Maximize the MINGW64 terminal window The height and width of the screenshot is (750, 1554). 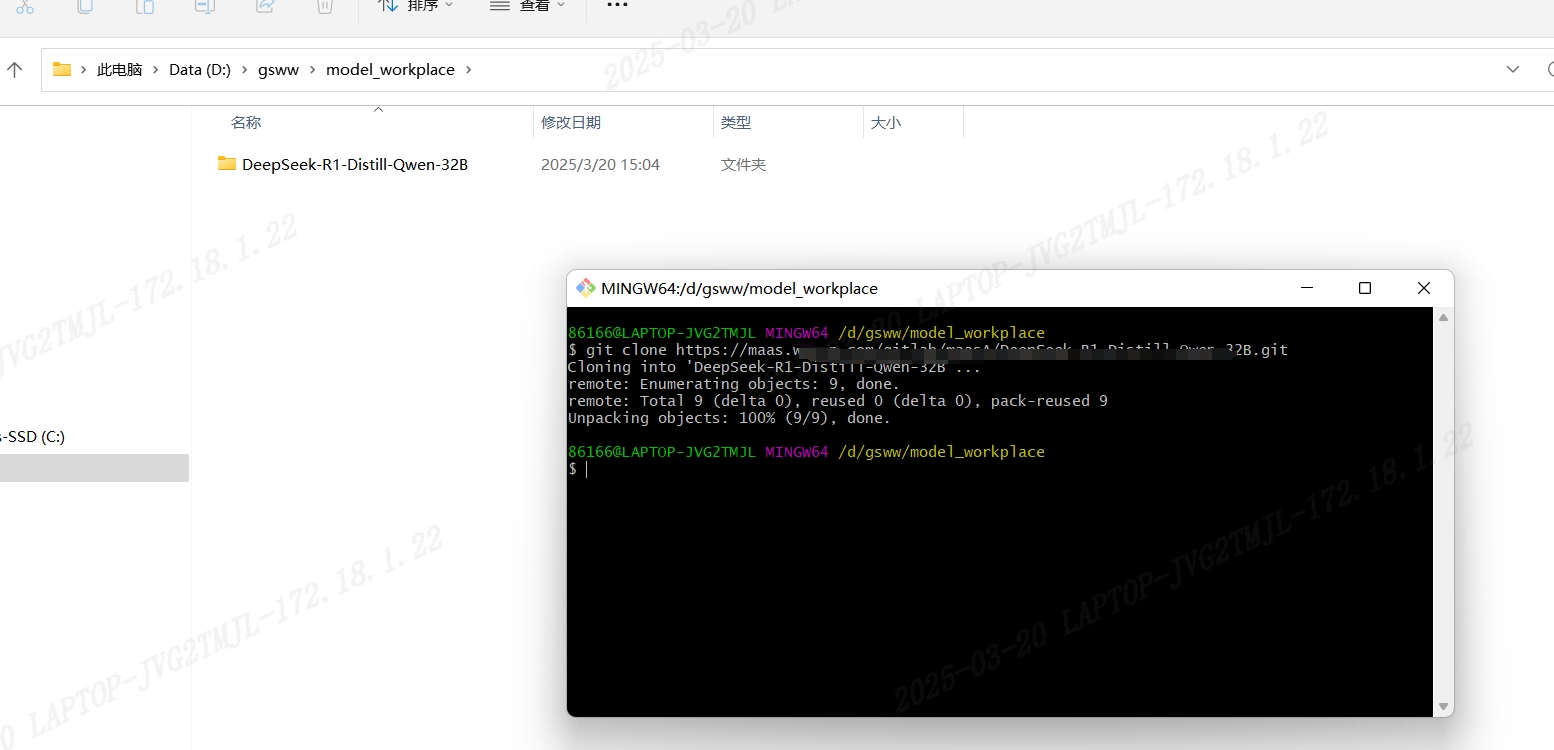click(x=1365, y=288)
